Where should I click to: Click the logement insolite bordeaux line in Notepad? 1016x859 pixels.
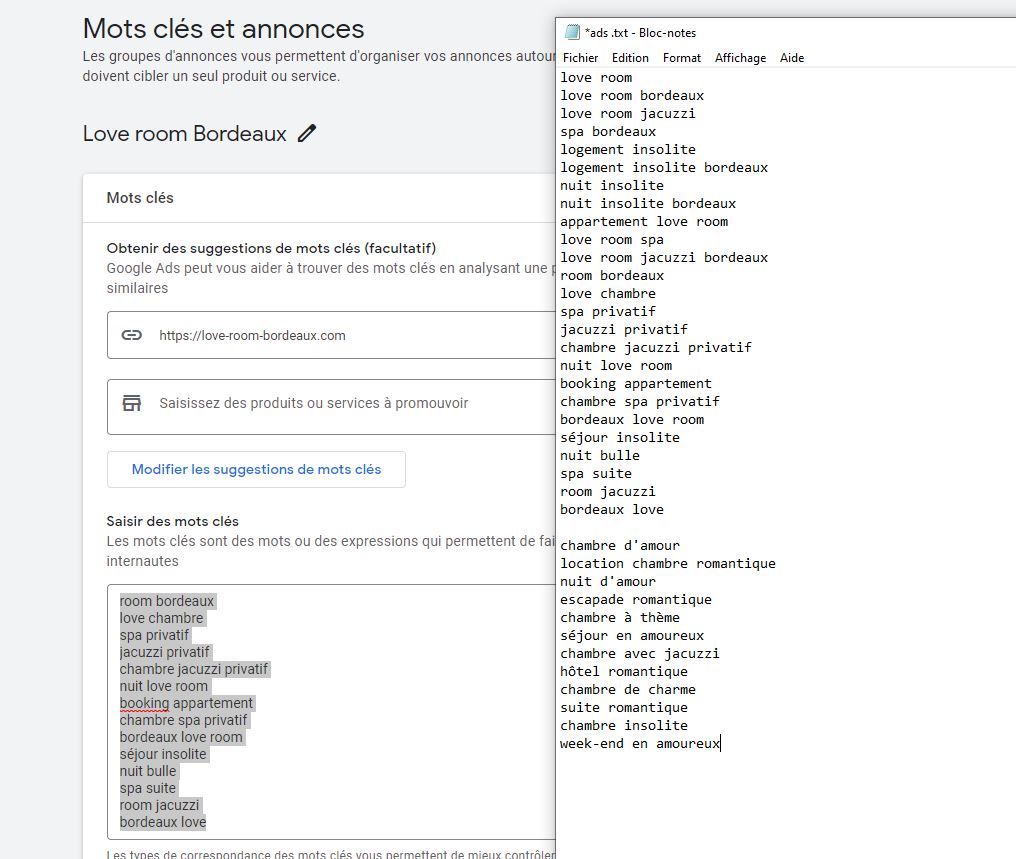664,167
